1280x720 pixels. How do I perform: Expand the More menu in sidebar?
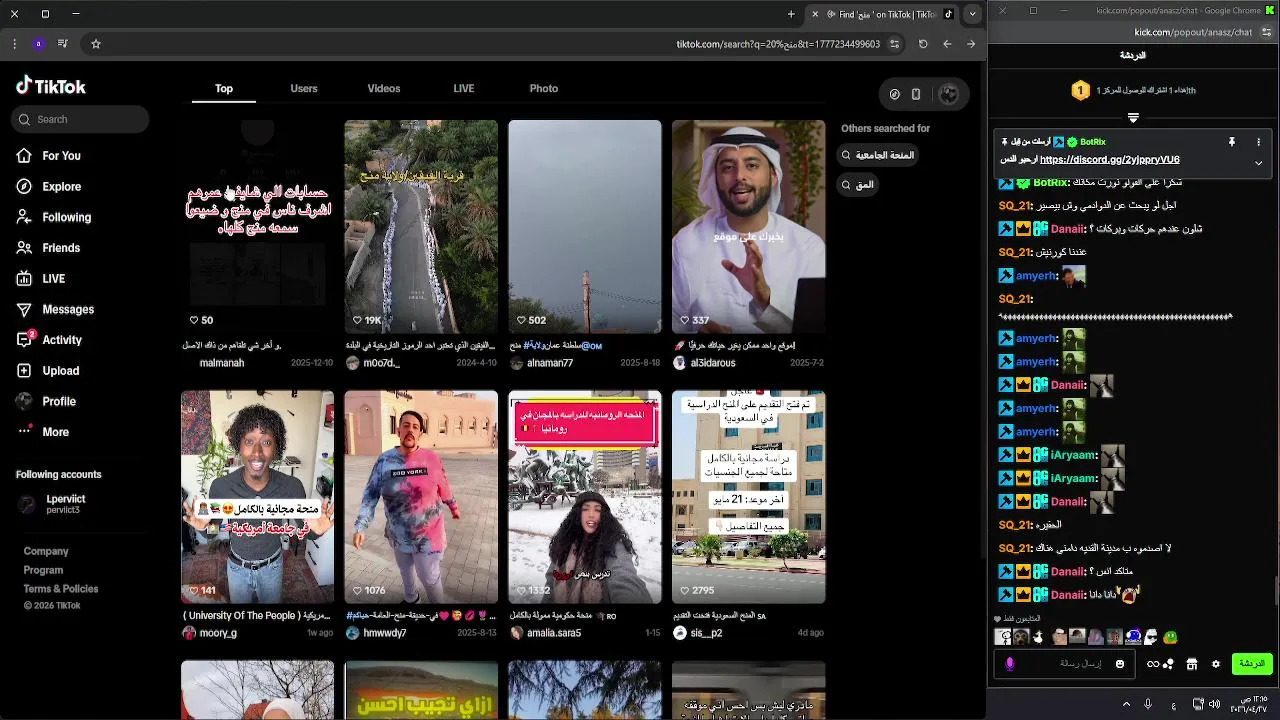(x=42, y=432)
